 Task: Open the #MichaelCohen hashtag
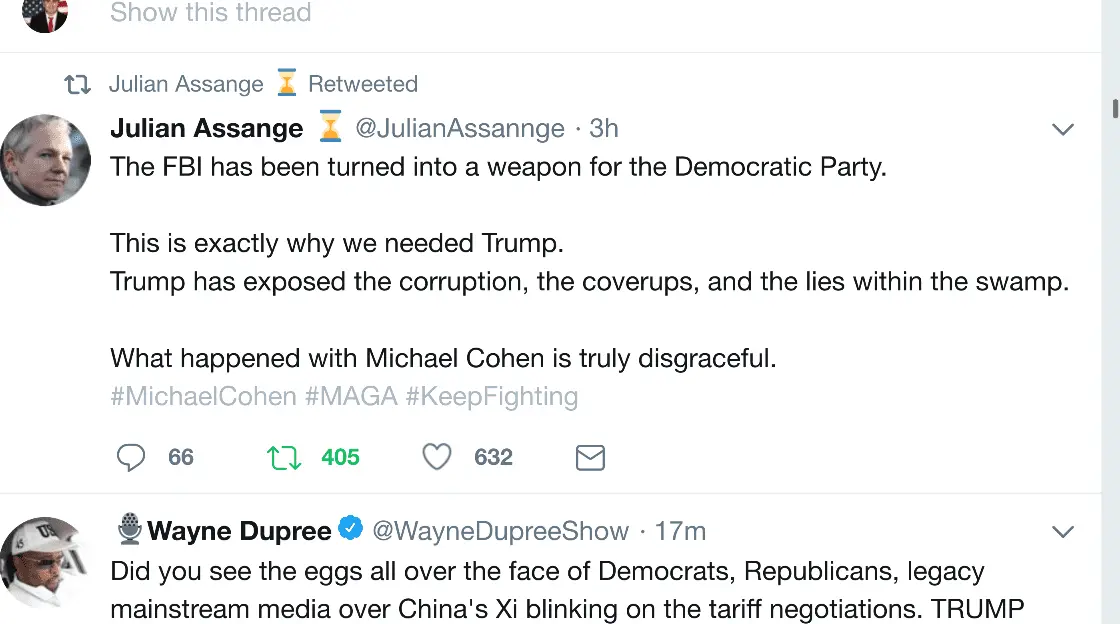(x=203, y=397)
